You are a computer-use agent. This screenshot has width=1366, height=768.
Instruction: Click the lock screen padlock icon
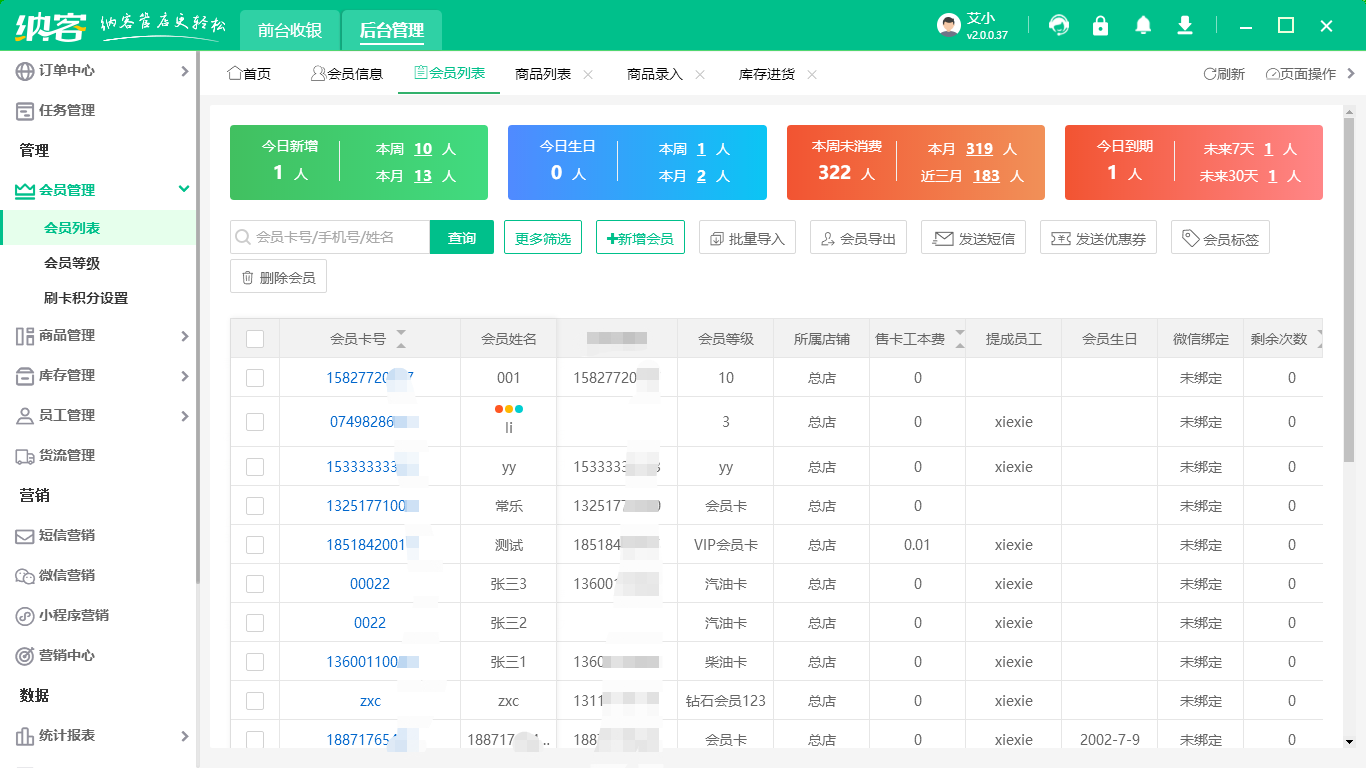[1100, 26]
